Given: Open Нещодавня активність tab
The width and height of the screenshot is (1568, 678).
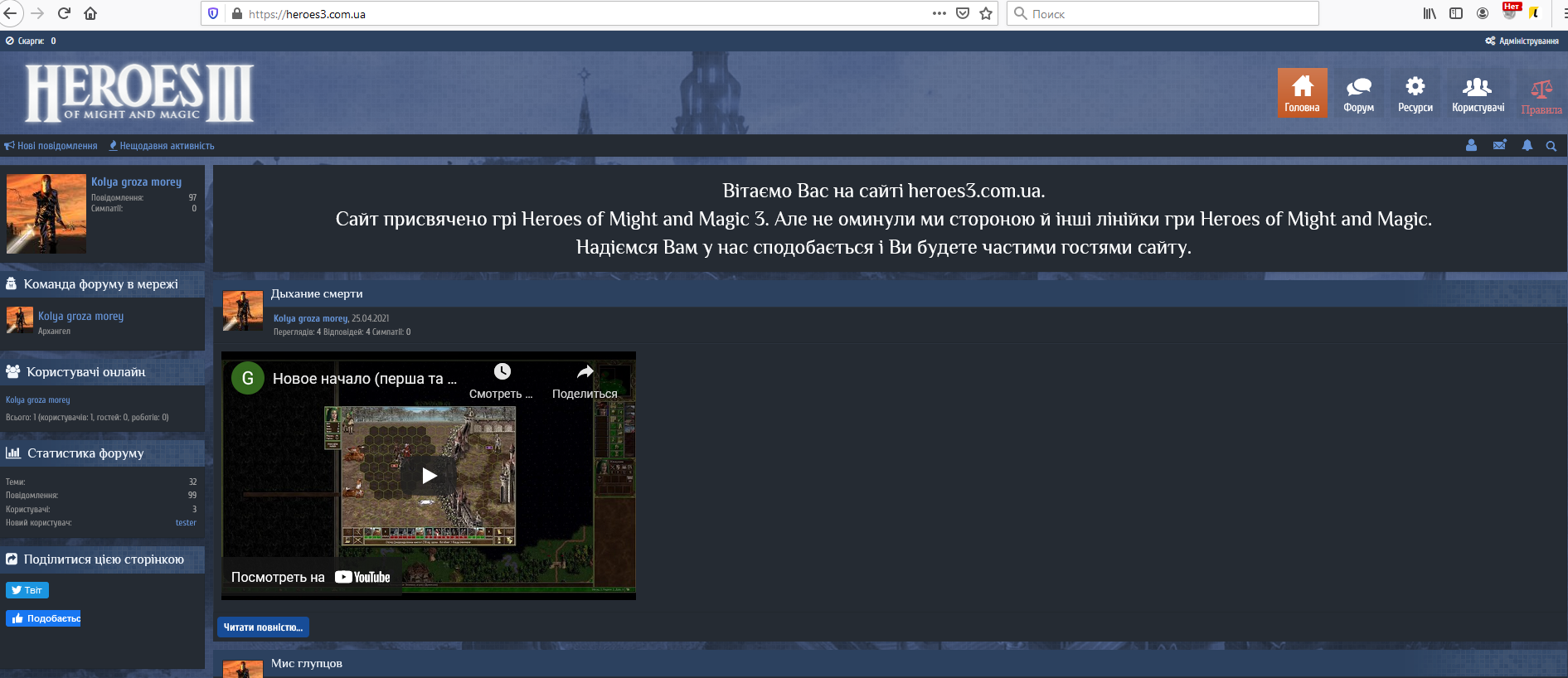Looking at the screenshot, I should click(162, 146).
